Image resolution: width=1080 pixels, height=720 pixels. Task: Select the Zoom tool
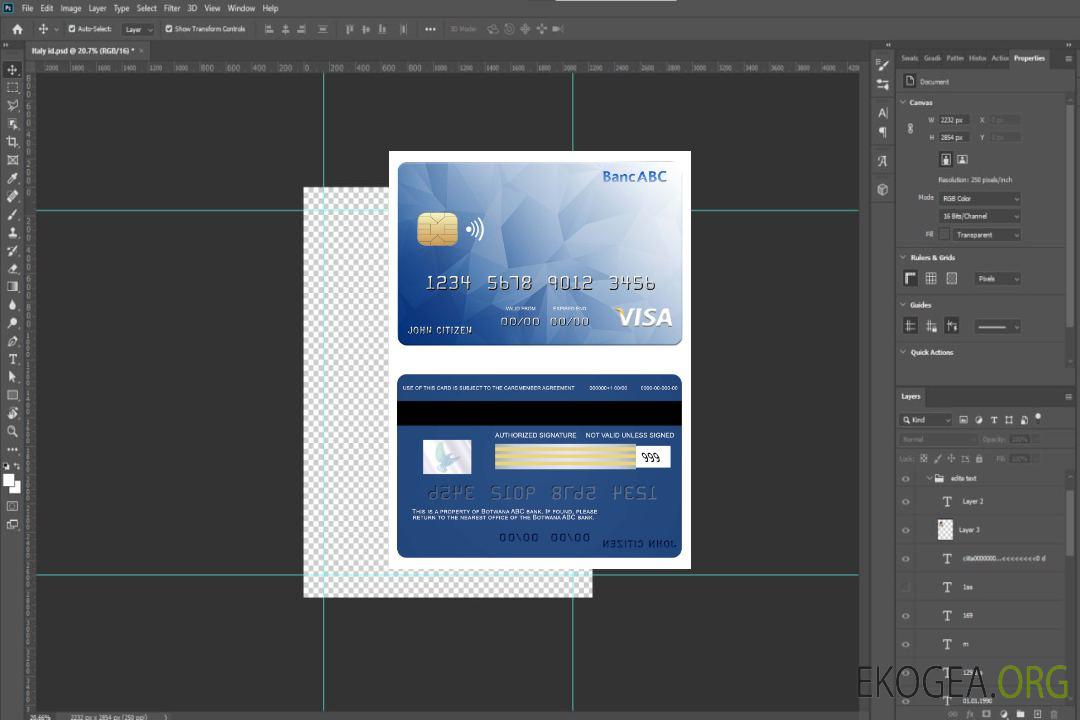click(12, 431)
